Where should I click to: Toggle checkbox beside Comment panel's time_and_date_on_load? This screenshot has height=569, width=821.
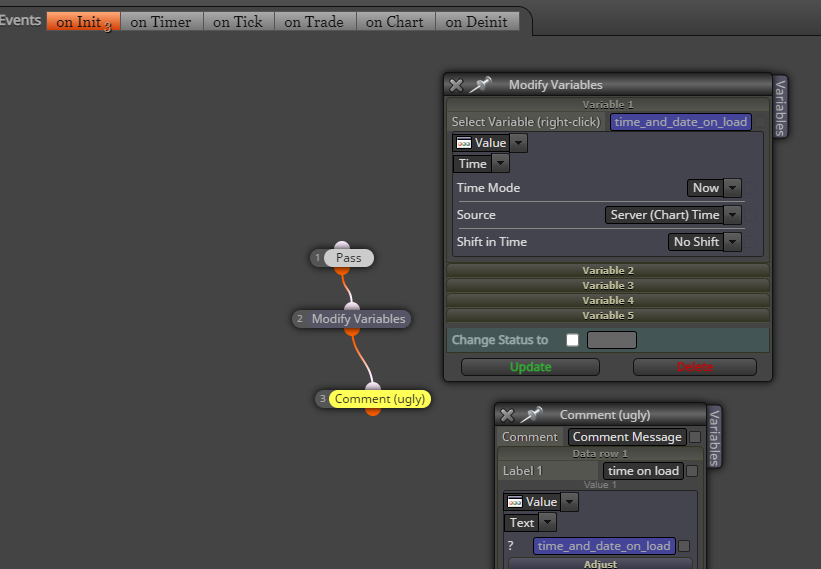pos(684,546)
